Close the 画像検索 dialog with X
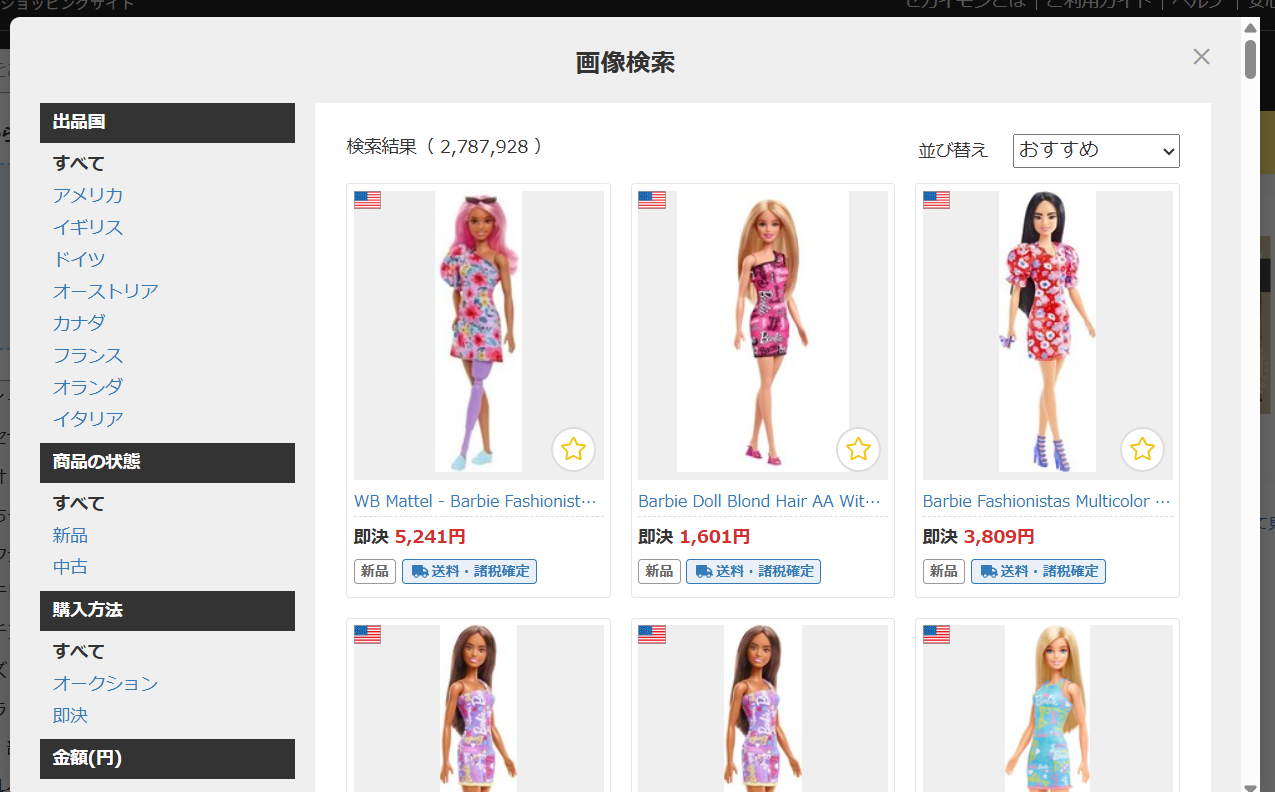Screen dimensions: 1275x792 click(x=1201, y=57)
